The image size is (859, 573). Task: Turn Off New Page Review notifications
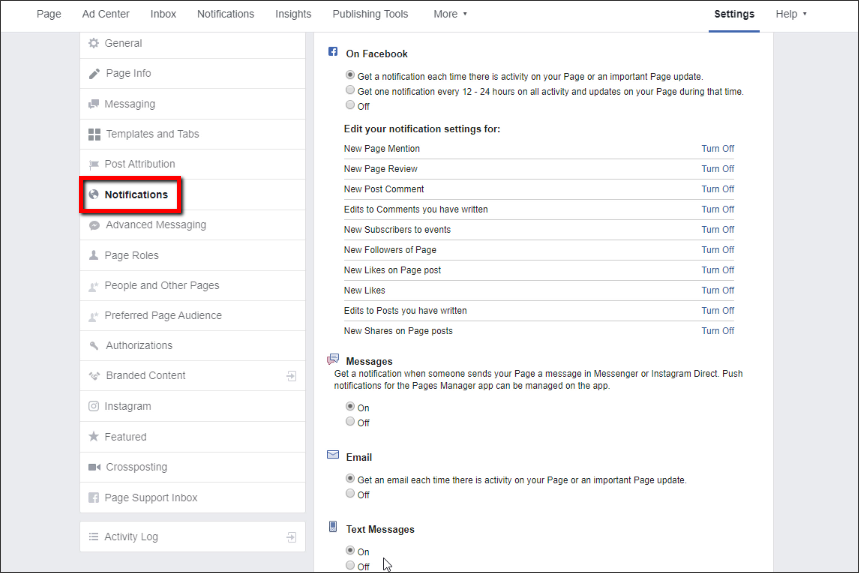[x=718, y=169]
